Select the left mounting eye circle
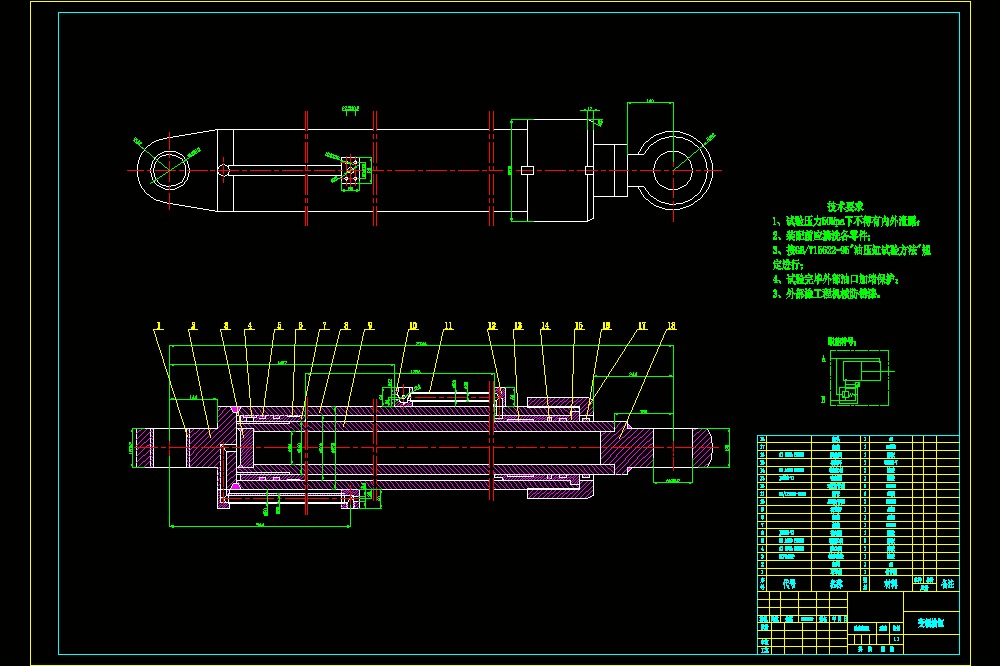 coord(170,170)
